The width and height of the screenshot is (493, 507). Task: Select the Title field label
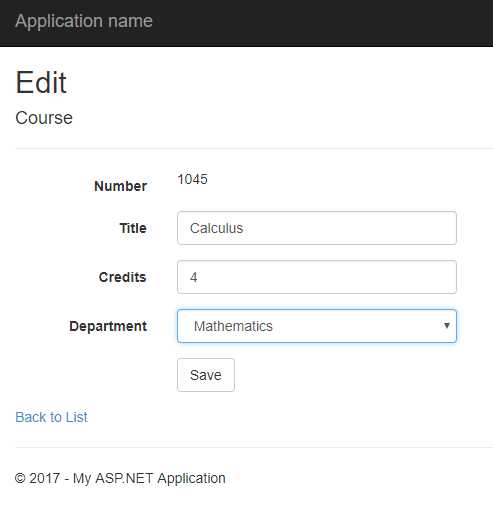coord(133,228)
